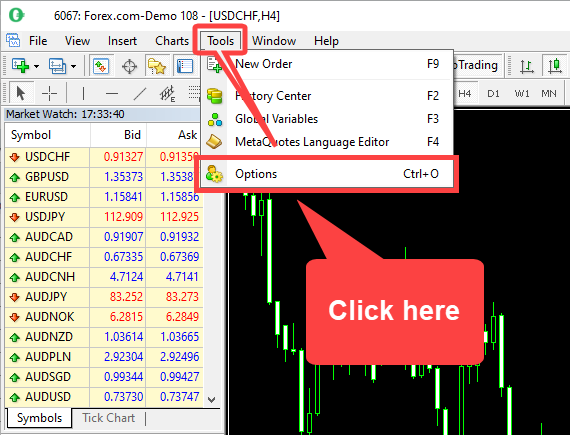Expand the New Chart dropdown arrow
The height and width of the screenshot is (435, 570).
(36, 66)
